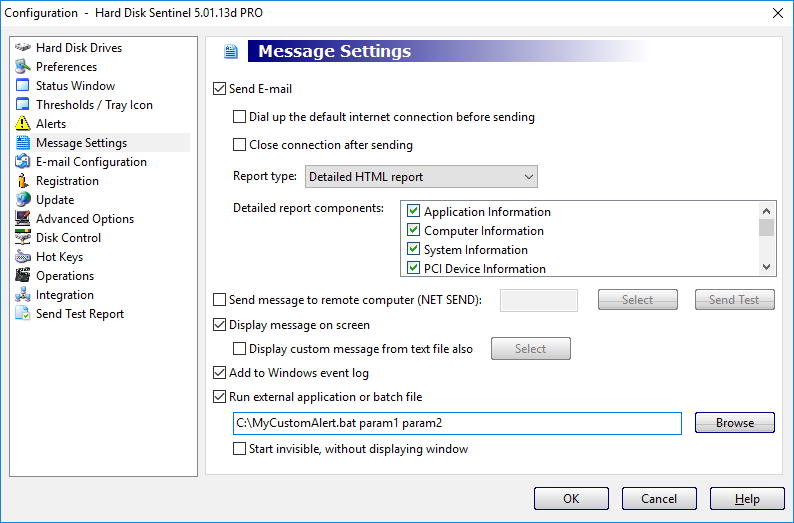
Task: Click the report components scrollbar thumb
Action: pyautogui.click(x=767, y=227)
